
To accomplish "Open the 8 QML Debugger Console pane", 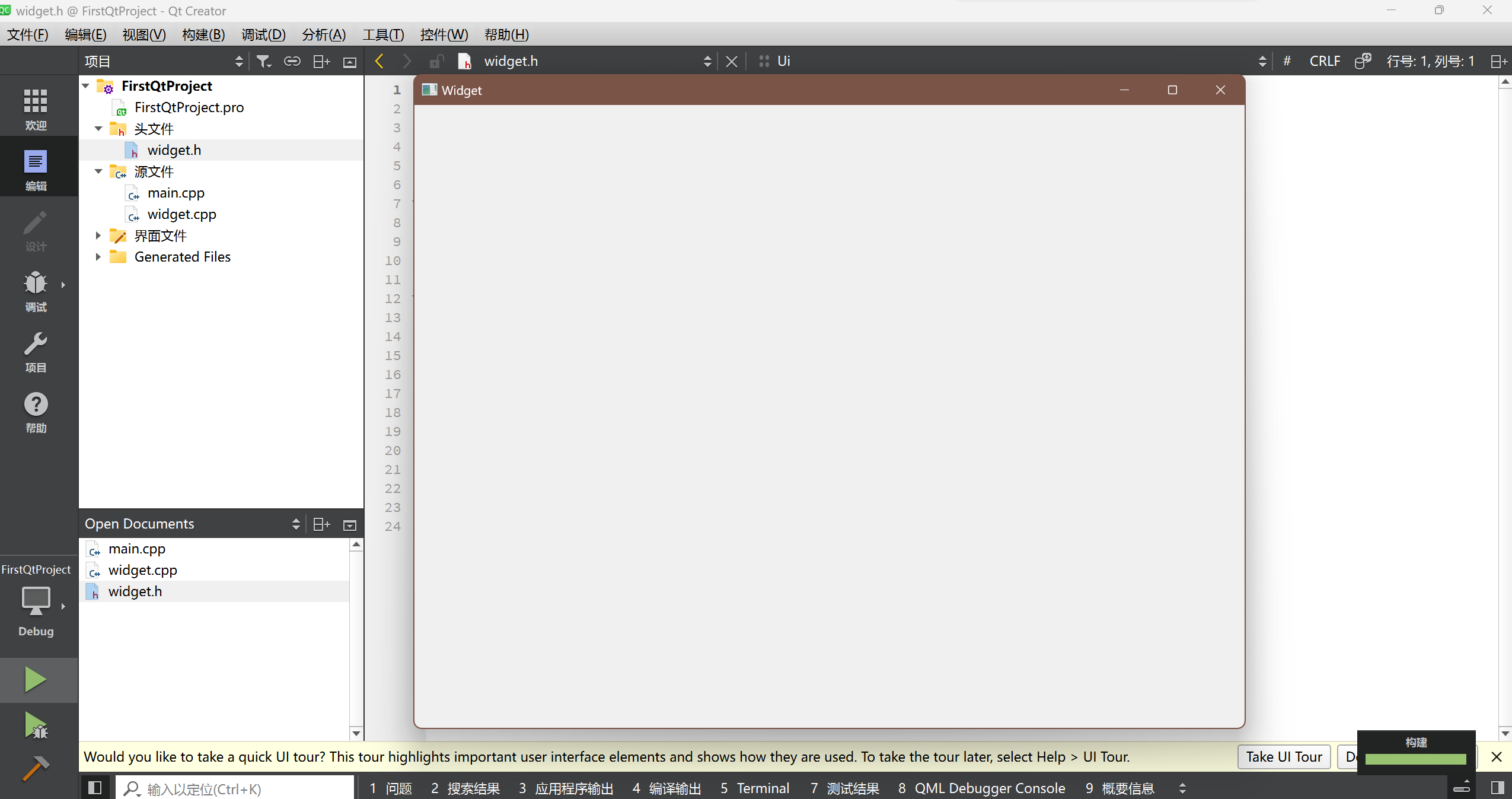I will [981, 788].
